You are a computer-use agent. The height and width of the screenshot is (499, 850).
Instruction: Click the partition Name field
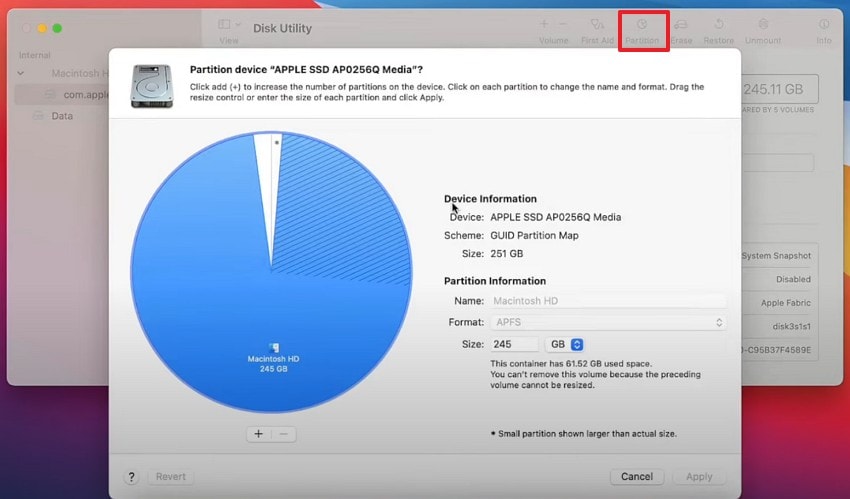point(608,301)
